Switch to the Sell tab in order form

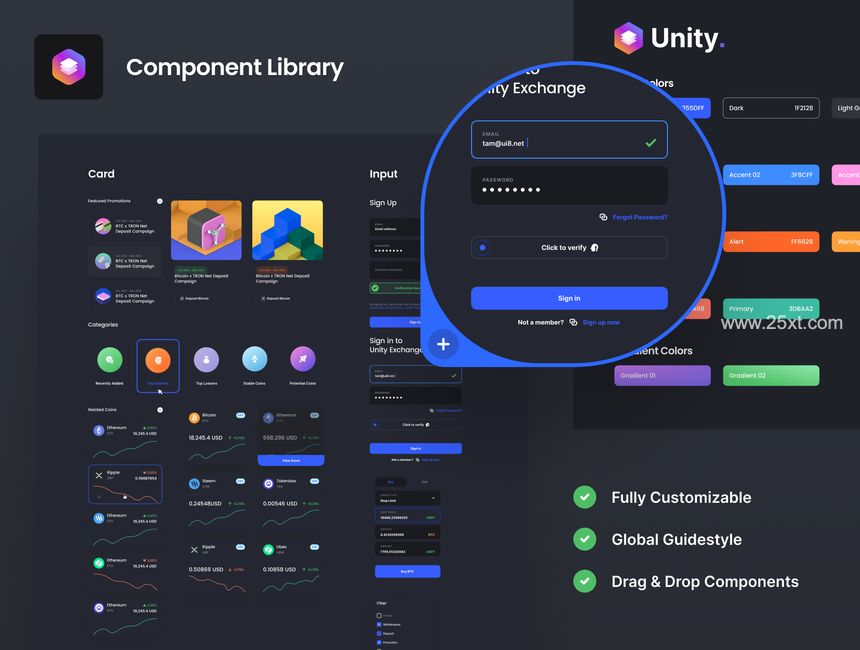coord(424,482)
